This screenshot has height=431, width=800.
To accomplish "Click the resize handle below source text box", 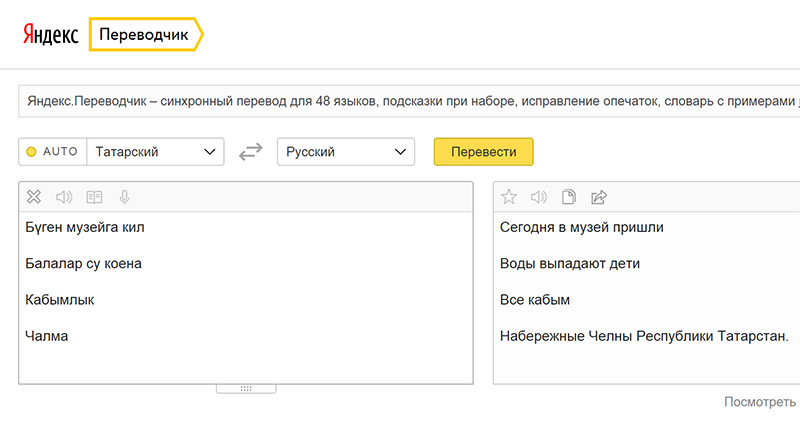I will [246, 389].
